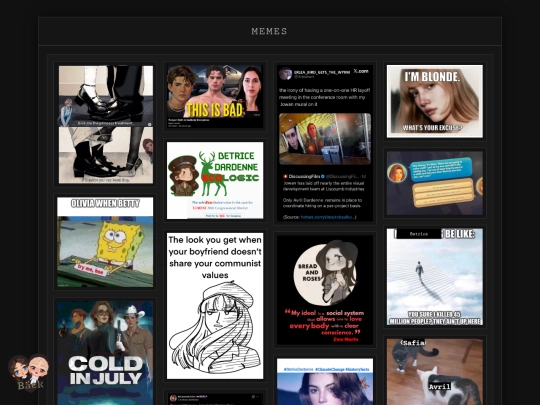Screen dimensions: 540x405
Task: Open the 'Bread and Roses' quote image
Action: (x=325, y=290)
